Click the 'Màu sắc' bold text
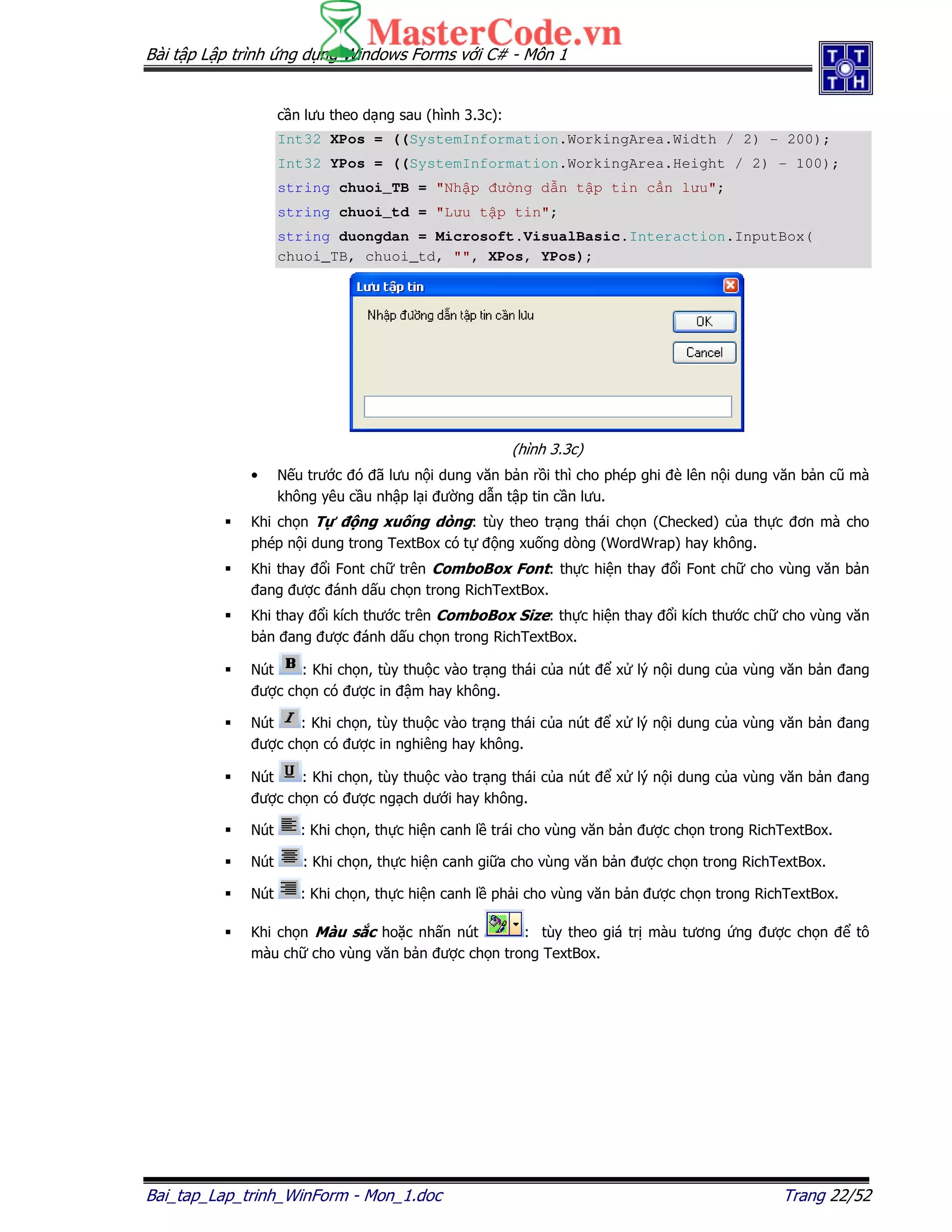This screenshot has height=1232, width=952. [x=346, y=932]
